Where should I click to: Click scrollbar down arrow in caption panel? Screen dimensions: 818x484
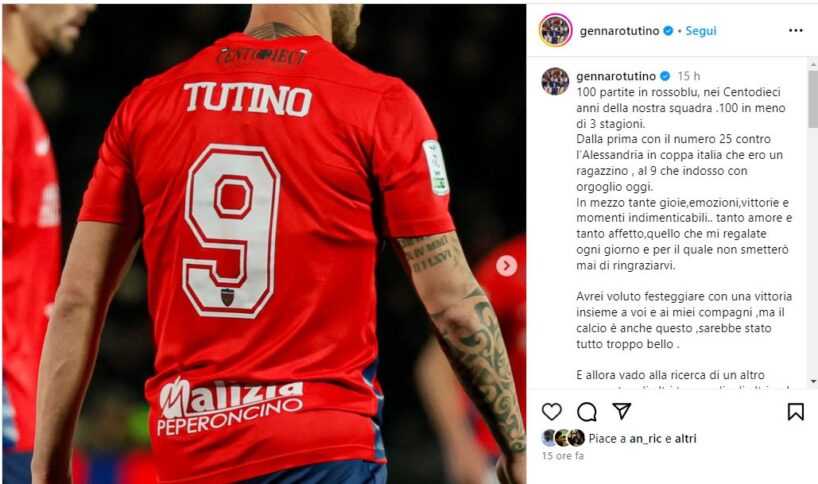(813, 382)
